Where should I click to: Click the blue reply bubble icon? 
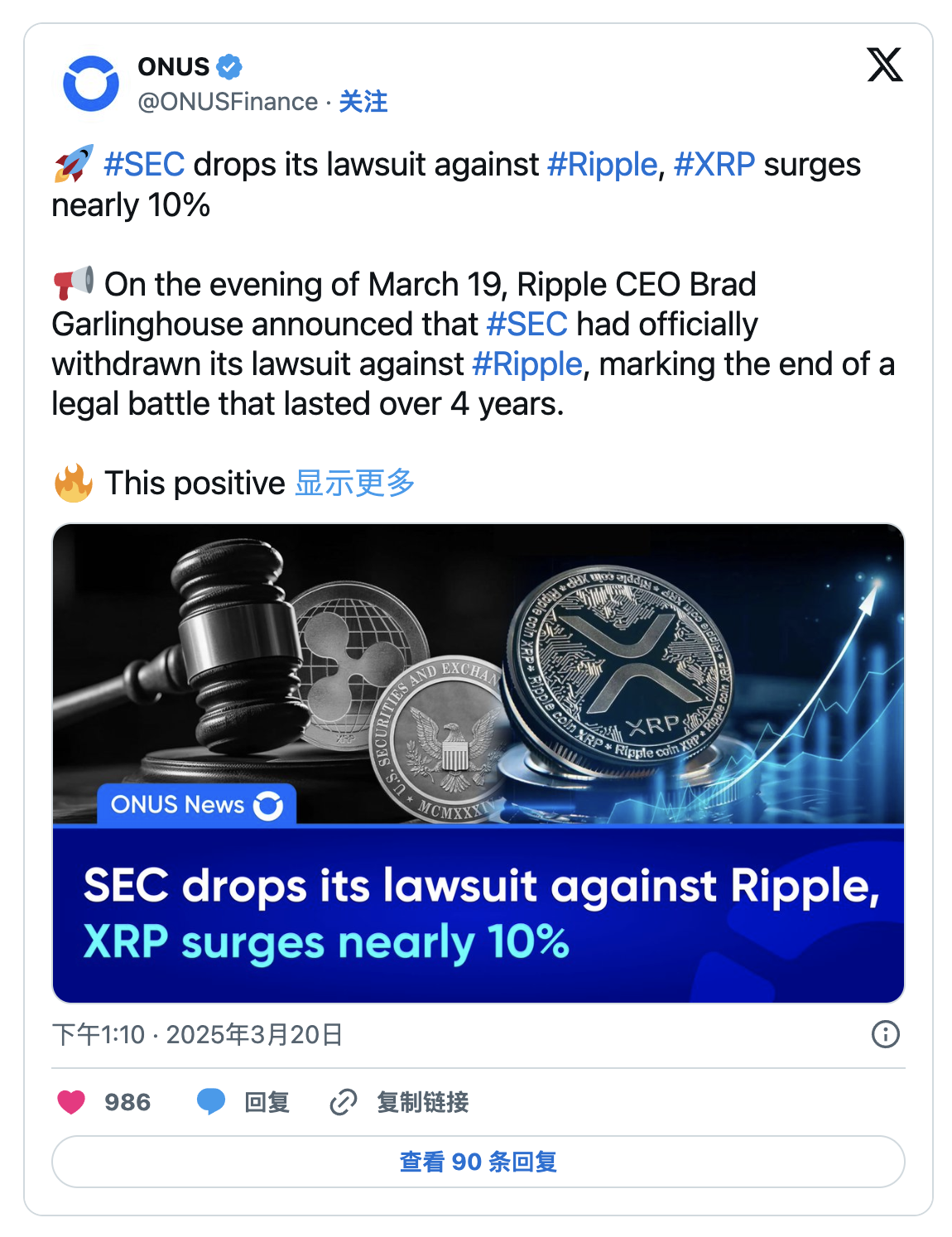[x=210, y=1102]
